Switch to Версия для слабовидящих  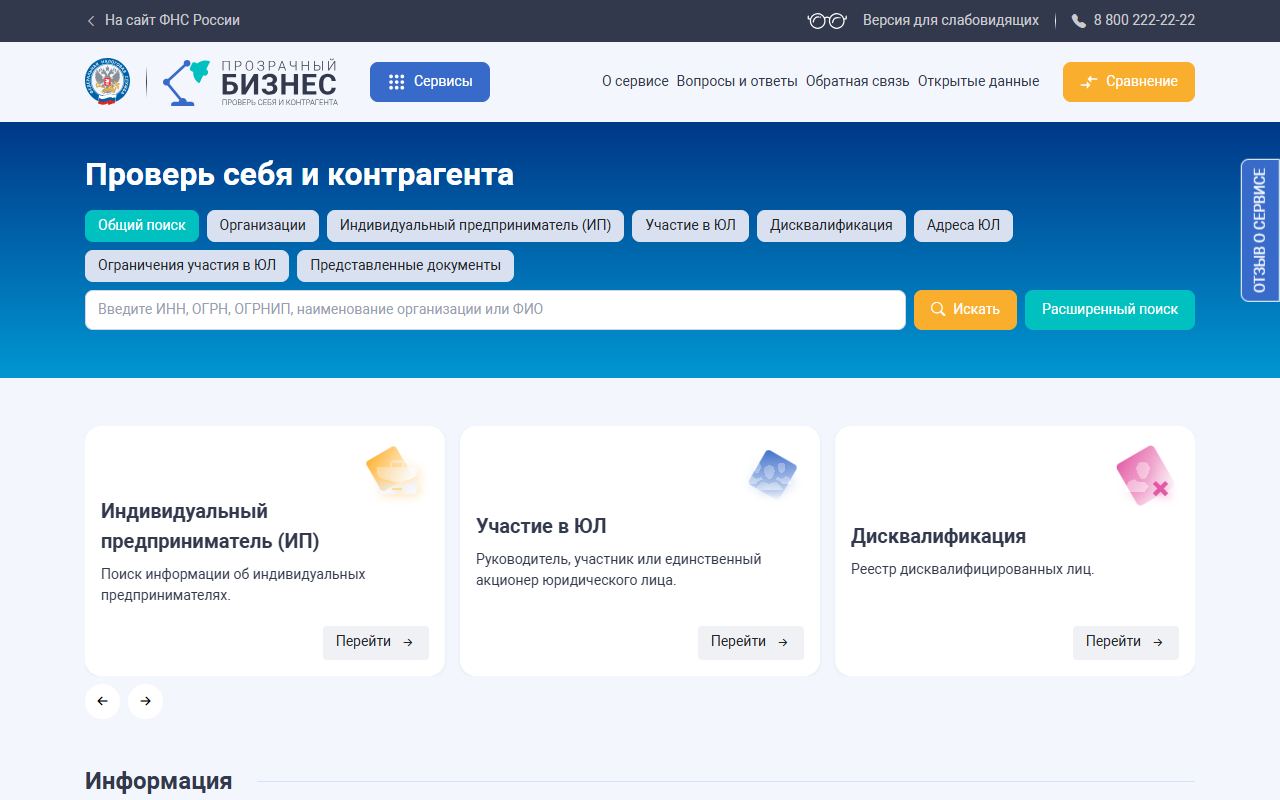pos(951,20)
